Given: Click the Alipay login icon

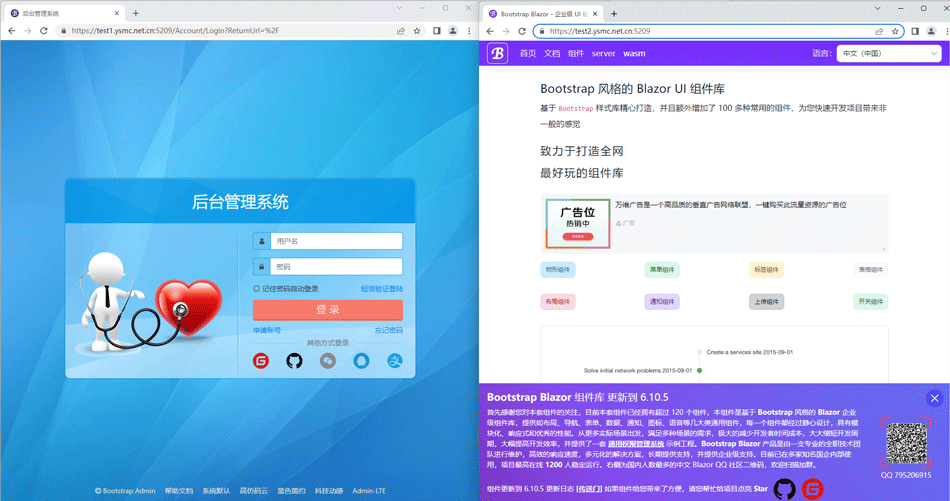Looking at the screenshot, I should coord(395,361).
